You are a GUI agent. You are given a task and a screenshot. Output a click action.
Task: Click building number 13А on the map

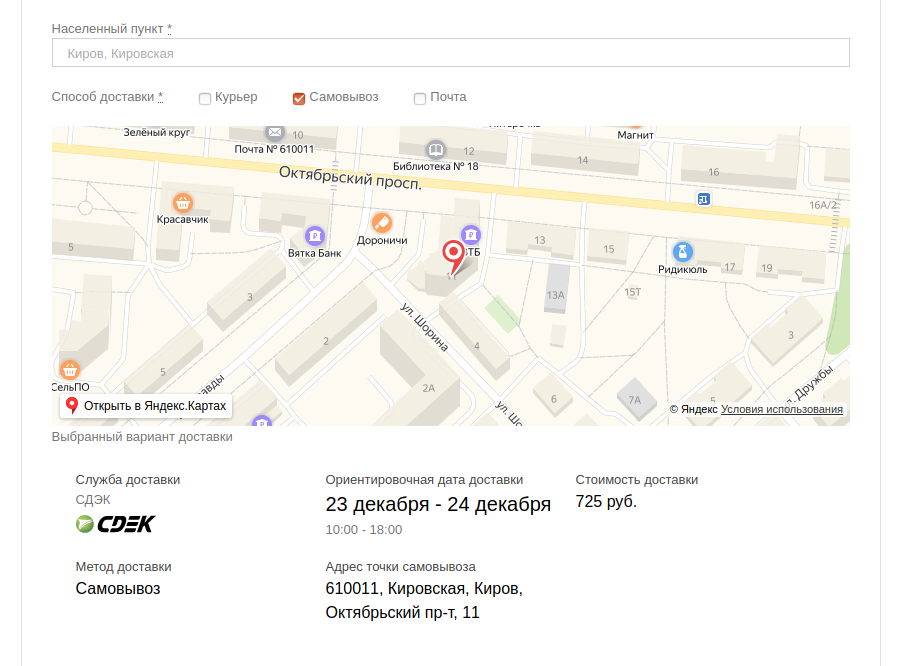556,295
